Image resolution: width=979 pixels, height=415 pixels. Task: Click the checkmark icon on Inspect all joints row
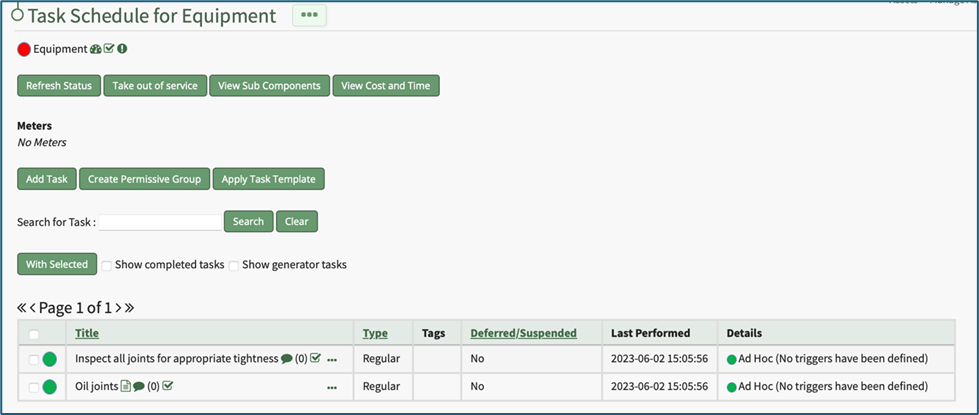(x=315, y=359)
